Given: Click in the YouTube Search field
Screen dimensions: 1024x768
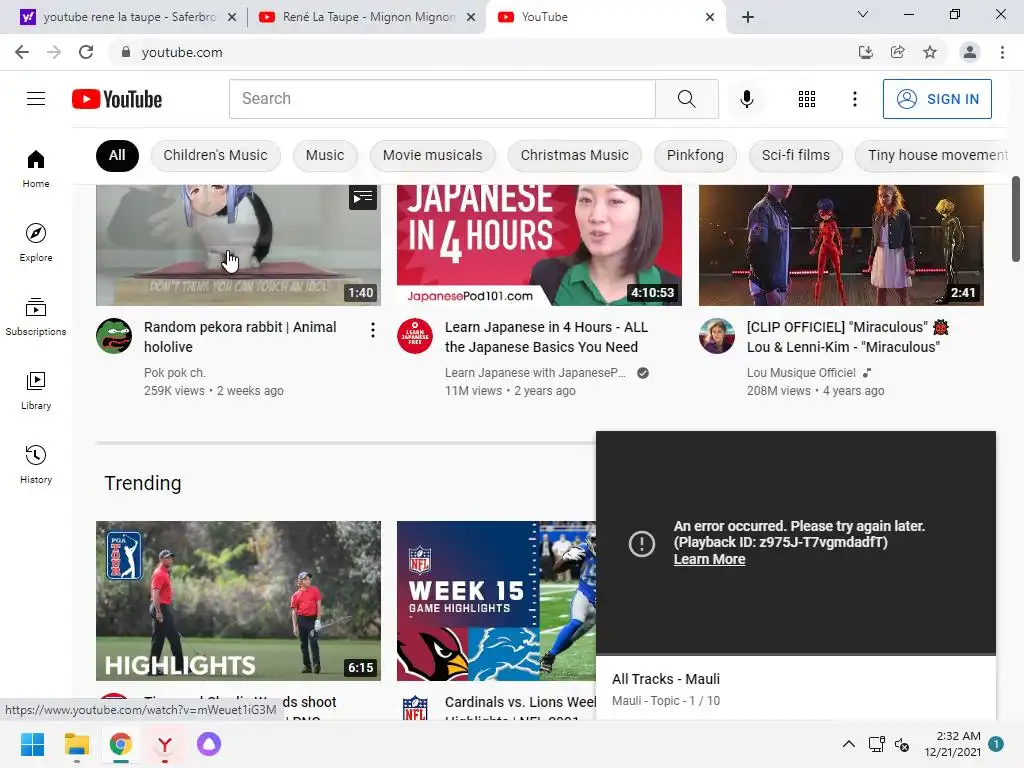Looking at the screenshot, I should 442,99.
